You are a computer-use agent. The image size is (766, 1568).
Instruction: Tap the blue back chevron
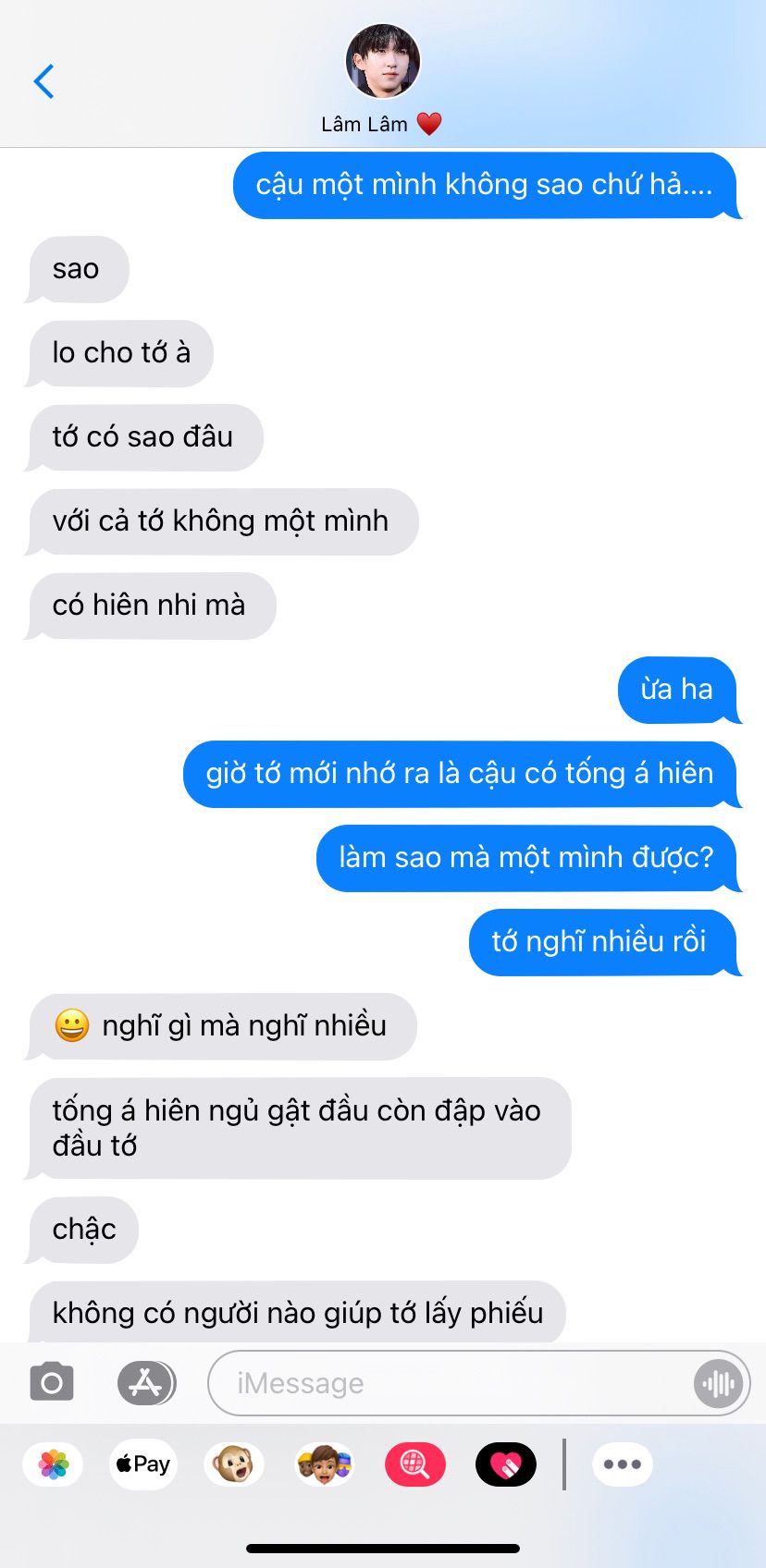click(x=43, y=81)
